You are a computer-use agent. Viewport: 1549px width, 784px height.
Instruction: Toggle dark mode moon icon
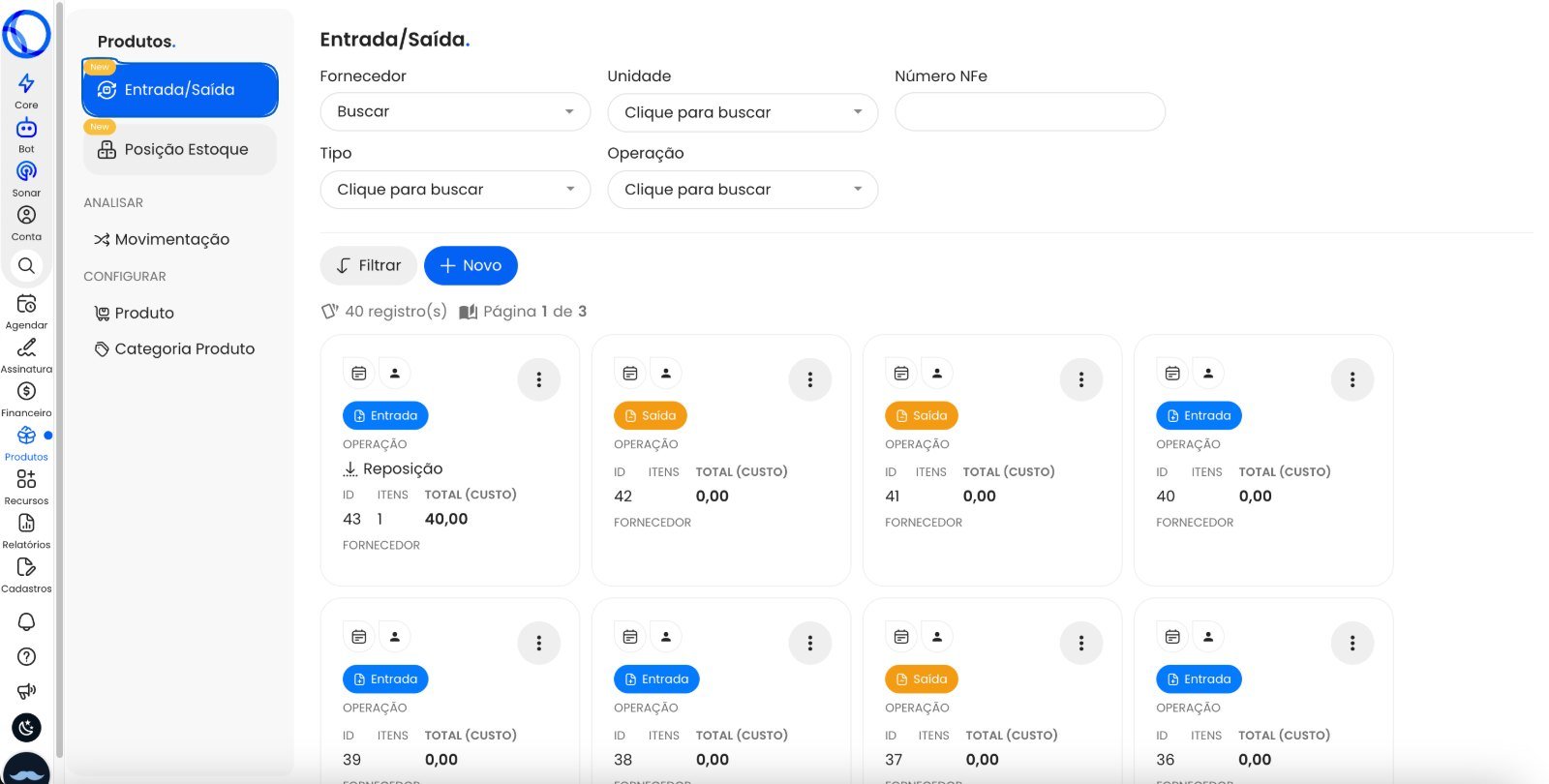[26, 727]
